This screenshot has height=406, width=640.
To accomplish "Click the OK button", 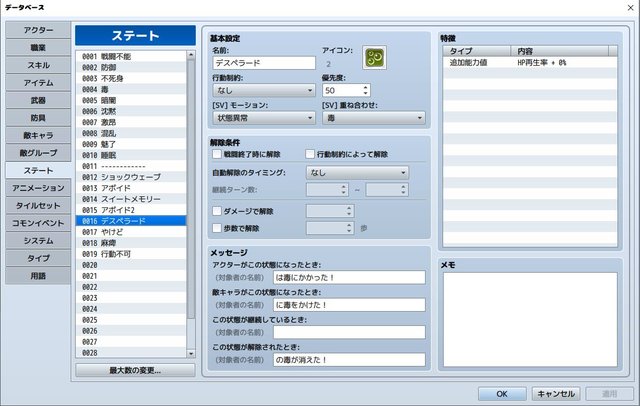I will tap(502, 394).
